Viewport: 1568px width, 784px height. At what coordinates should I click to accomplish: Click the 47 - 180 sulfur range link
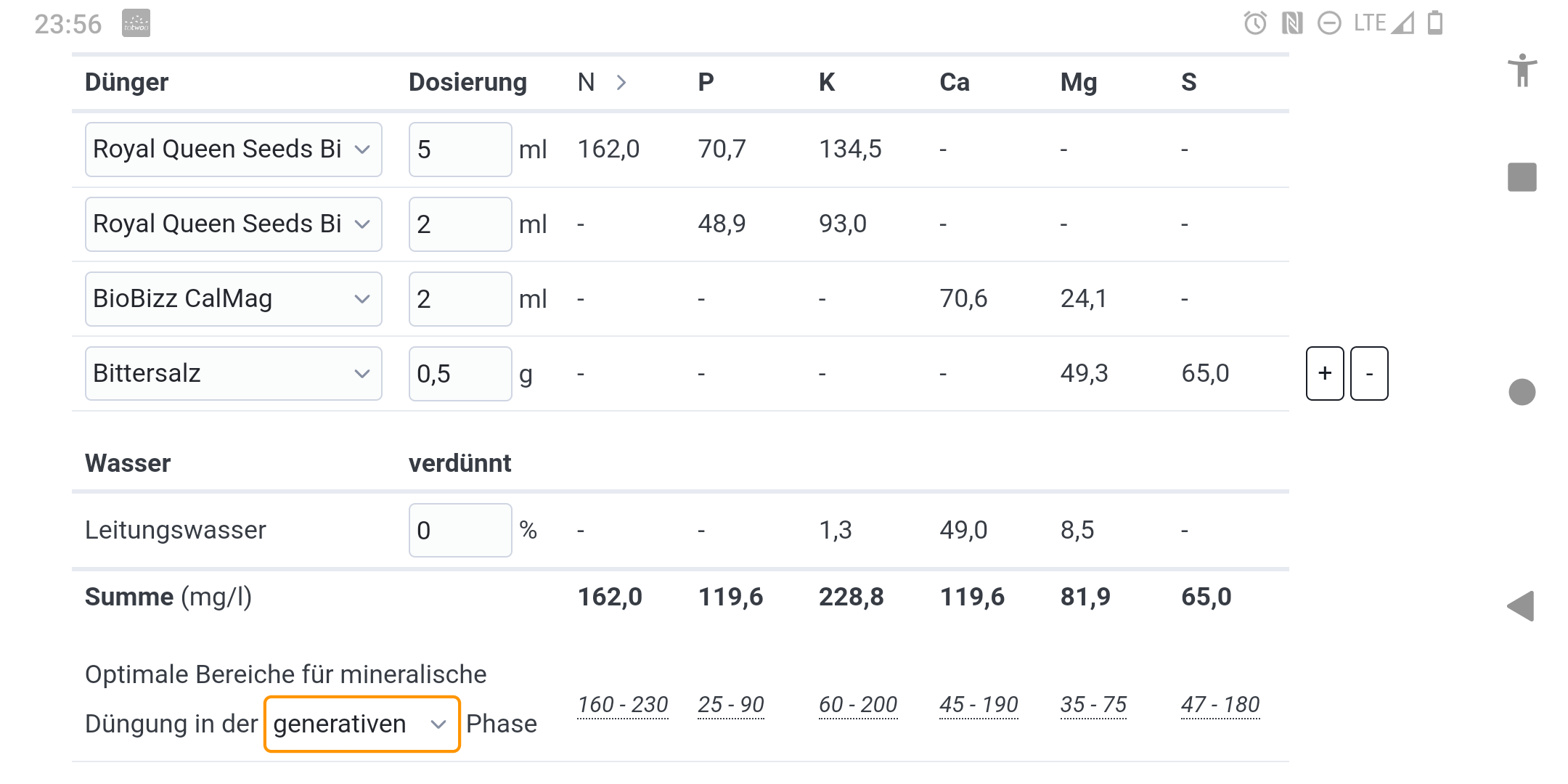click(x=1220, y=705)
